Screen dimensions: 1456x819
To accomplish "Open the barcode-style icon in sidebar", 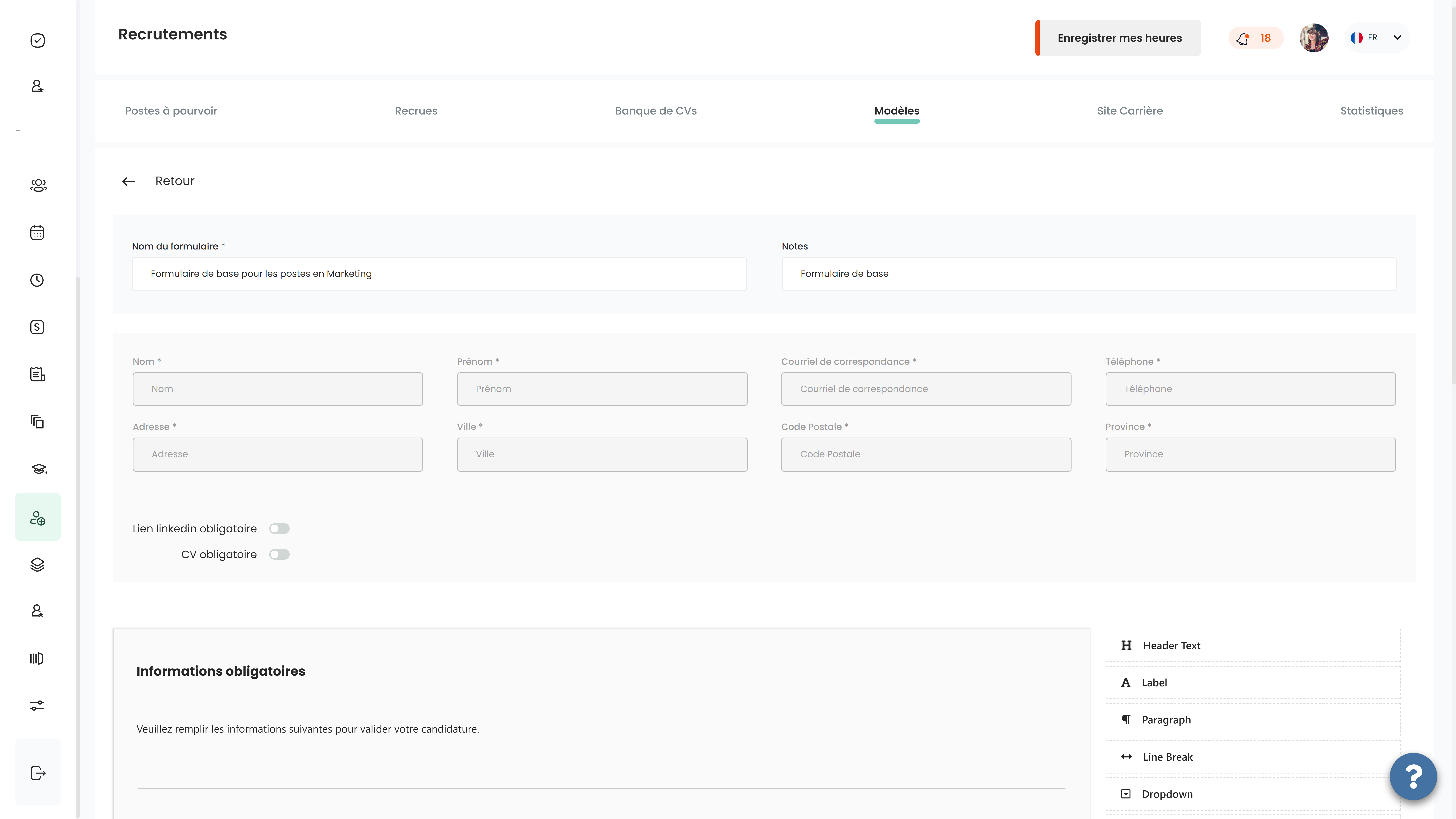I will point(37,658).
